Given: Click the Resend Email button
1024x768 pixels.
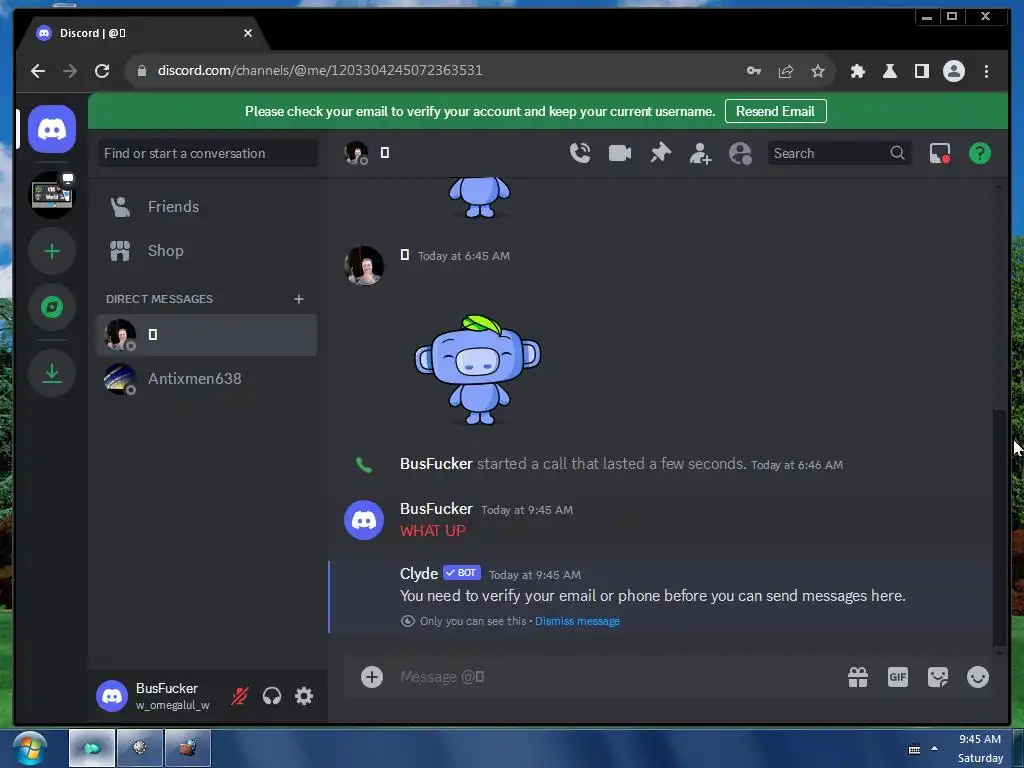Looking at the screenshot, I should click(x=775, y=111).
